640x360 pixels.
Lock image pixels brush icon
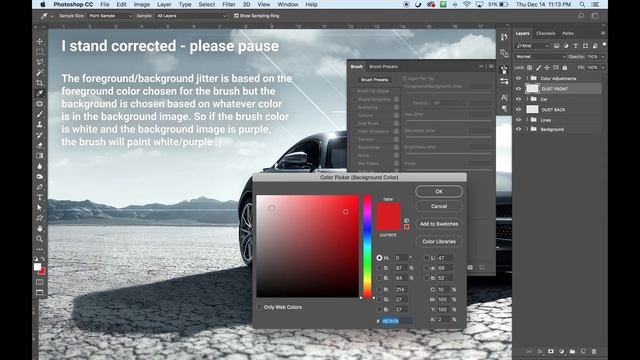(x=538, y=67)
